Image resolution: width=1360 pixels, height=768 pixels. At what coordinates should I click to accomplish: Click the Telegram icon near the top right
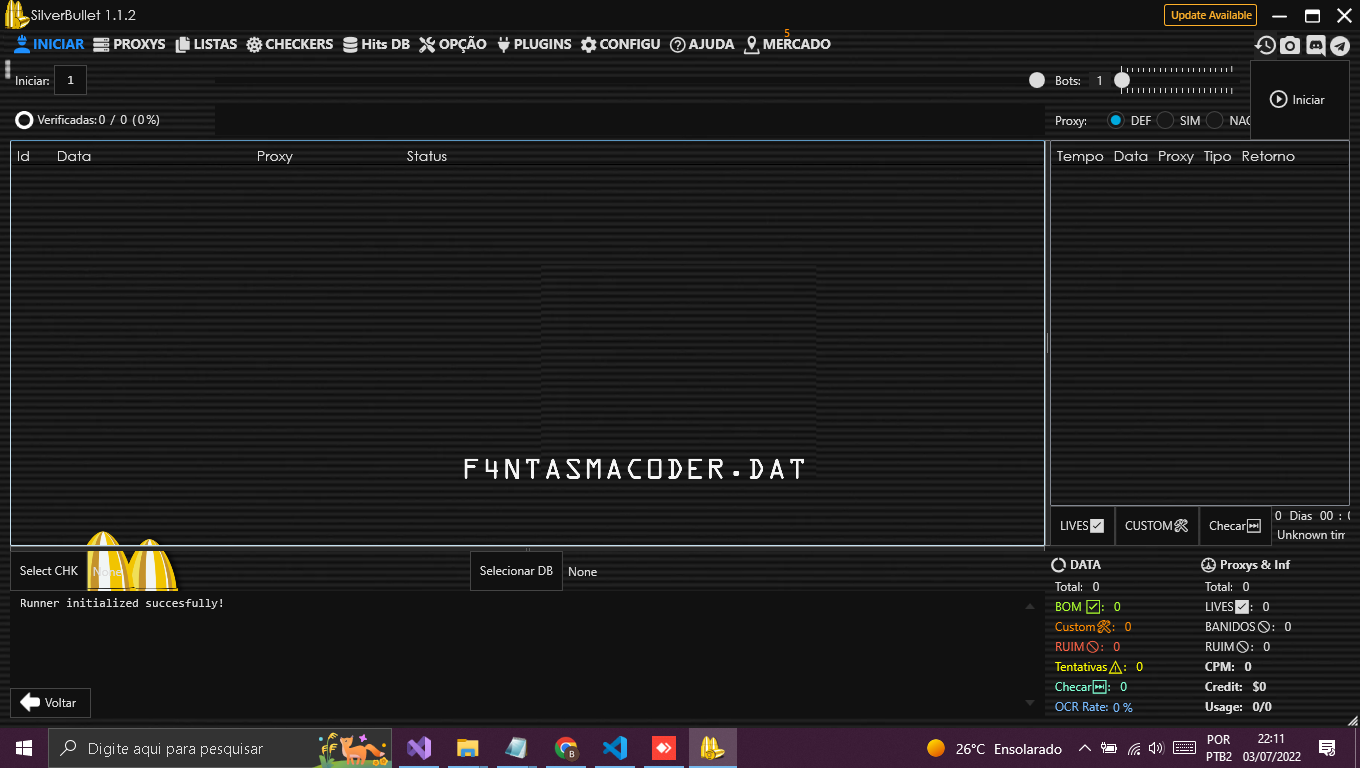(x=1341, y=45)
